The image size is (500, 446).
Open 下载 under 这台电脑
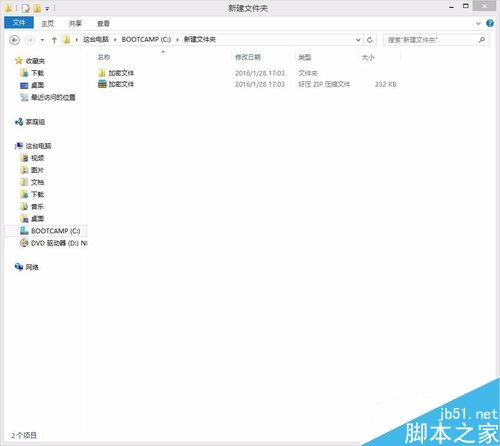(37, 194)
